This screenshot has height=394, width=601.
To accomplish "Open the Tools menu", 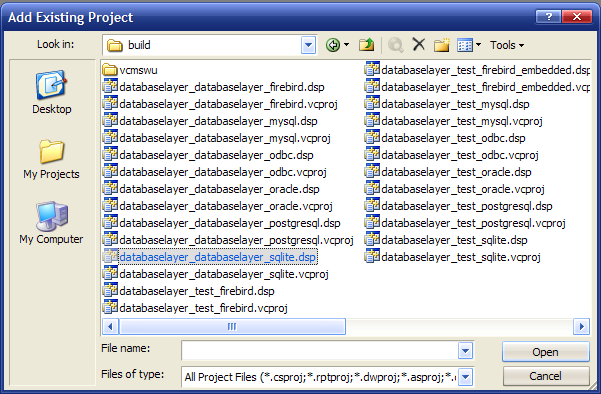I will point(507,45).
